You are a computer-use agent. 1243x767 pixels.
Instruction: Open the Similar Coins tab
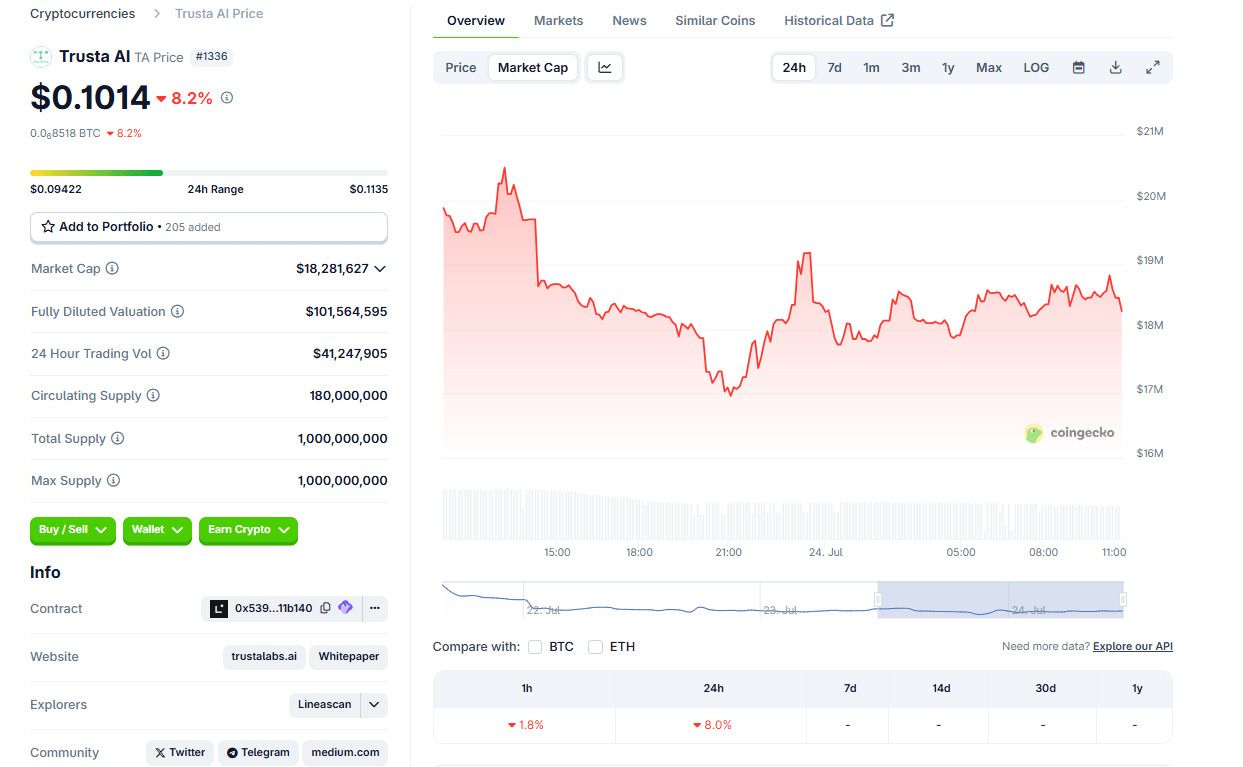(715, 21)
